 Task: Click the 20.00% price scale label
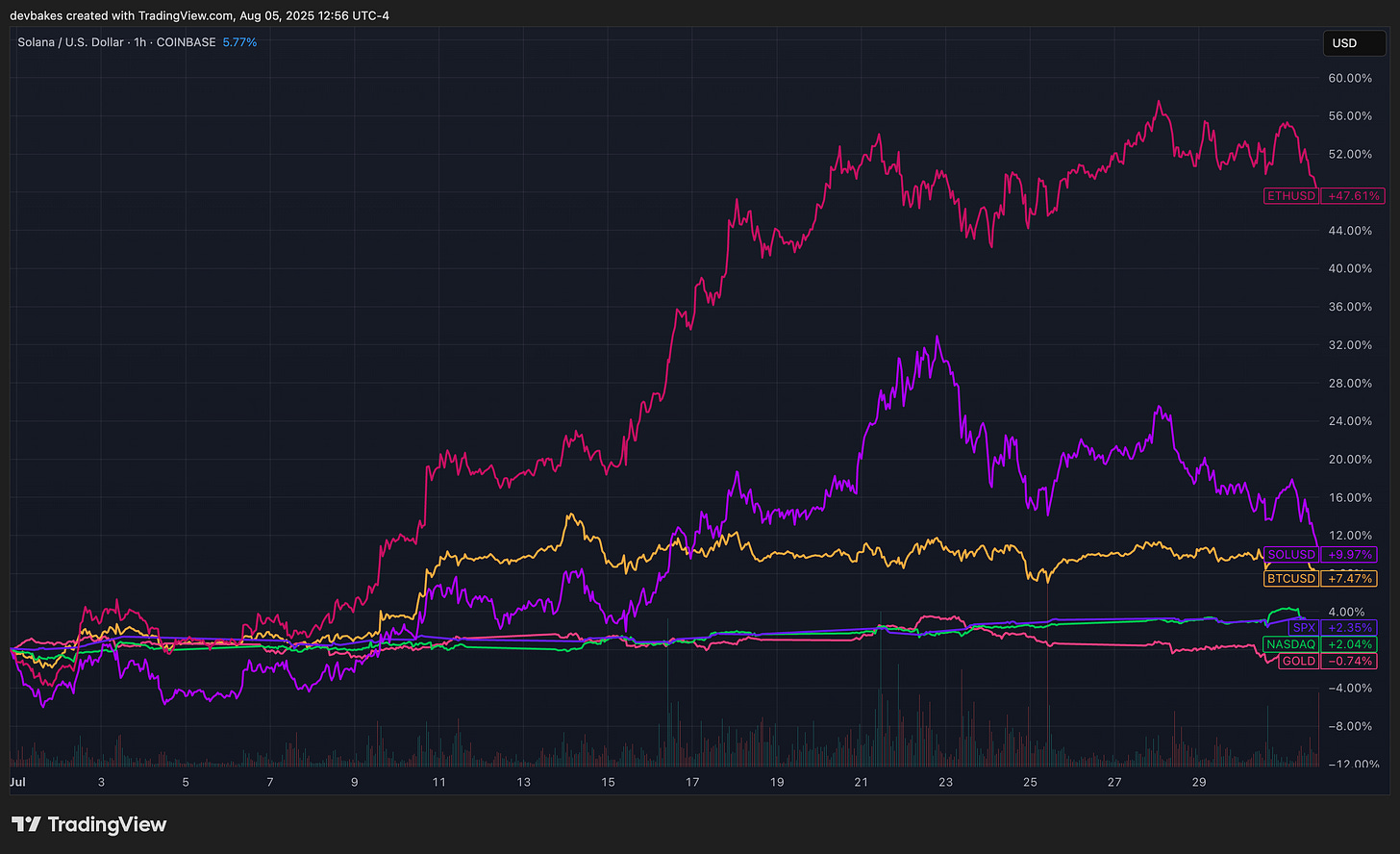click(1350, 459)
